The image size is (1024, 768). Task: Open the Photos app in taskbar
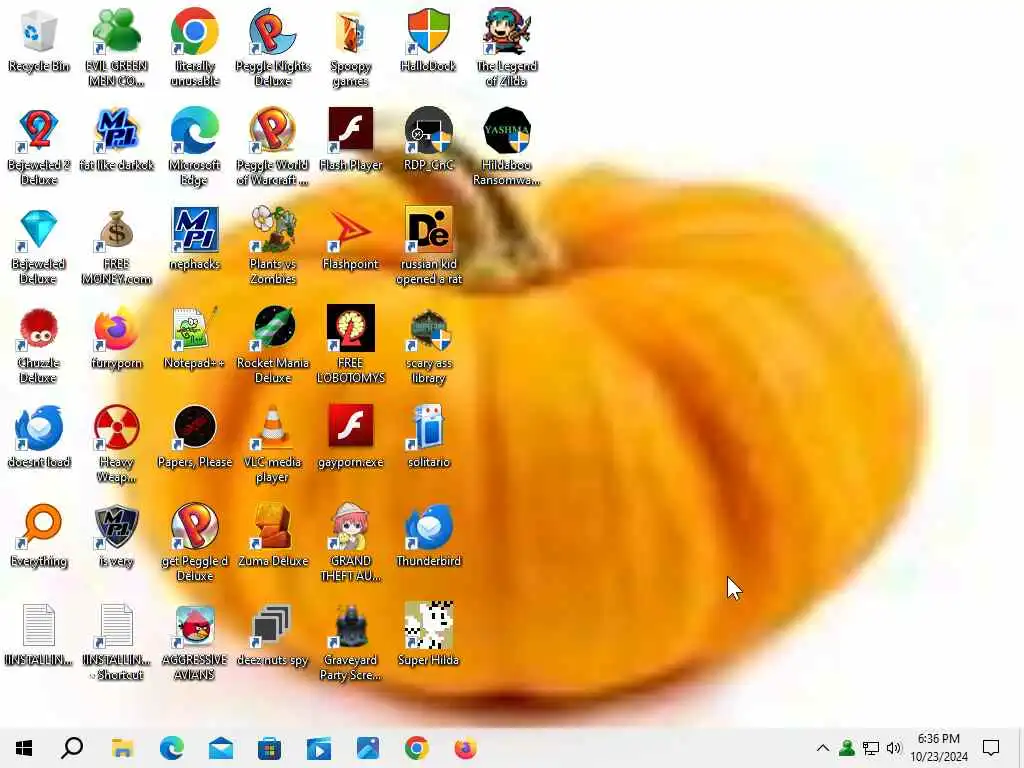coord(368,748)
